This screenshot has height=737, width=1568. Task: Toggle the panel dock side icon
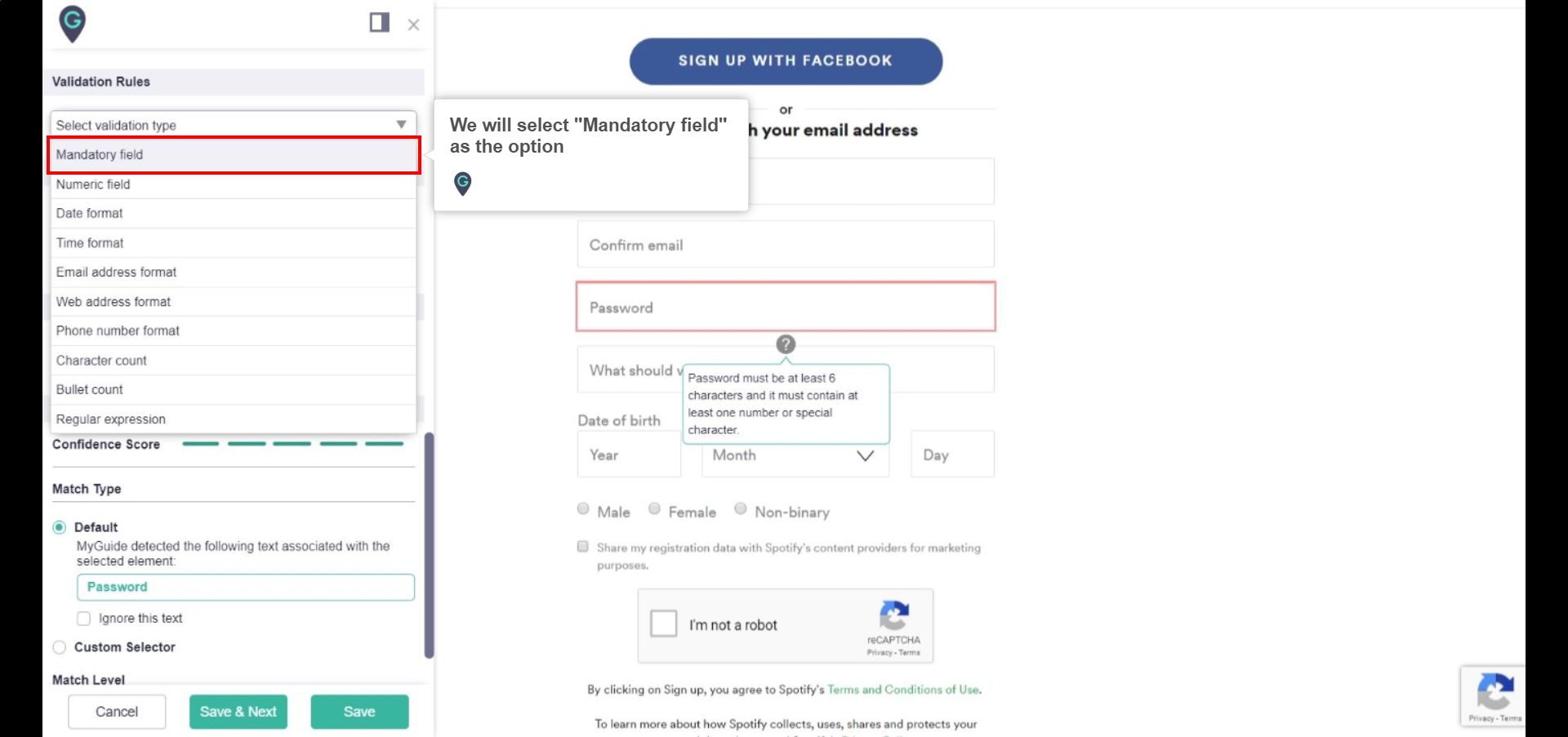click(x=379, y=23)
